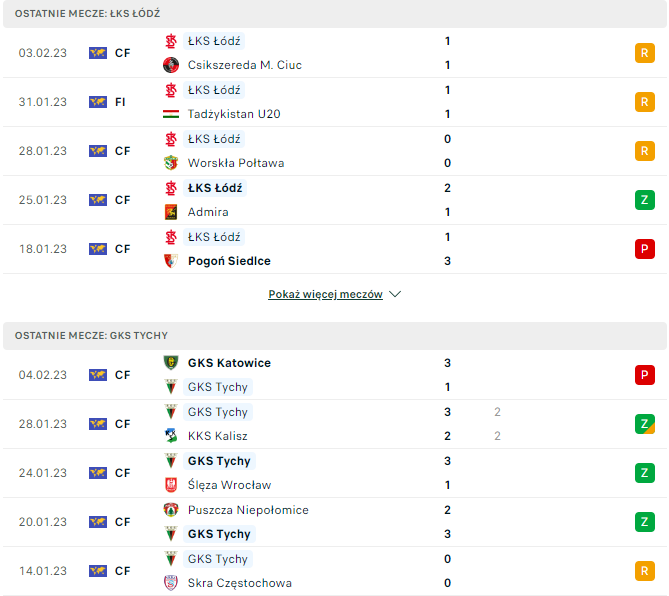Click the red 'P' badge for GKS Katowice match

click(x=645, y=375)
